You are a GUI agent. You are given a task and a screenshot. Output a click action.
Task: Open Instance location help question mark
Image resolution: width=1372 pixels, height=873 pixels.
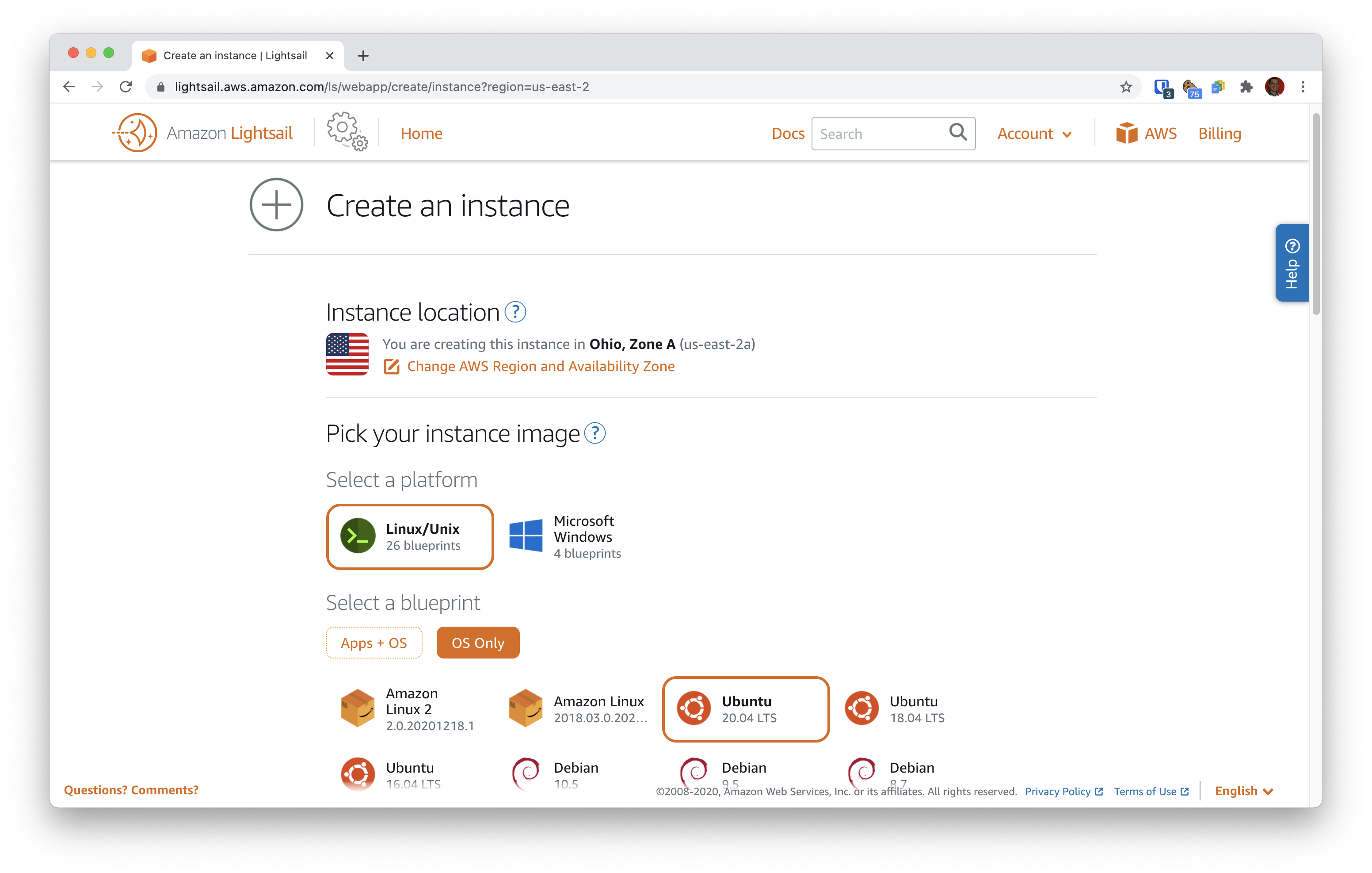coord(515,312)
